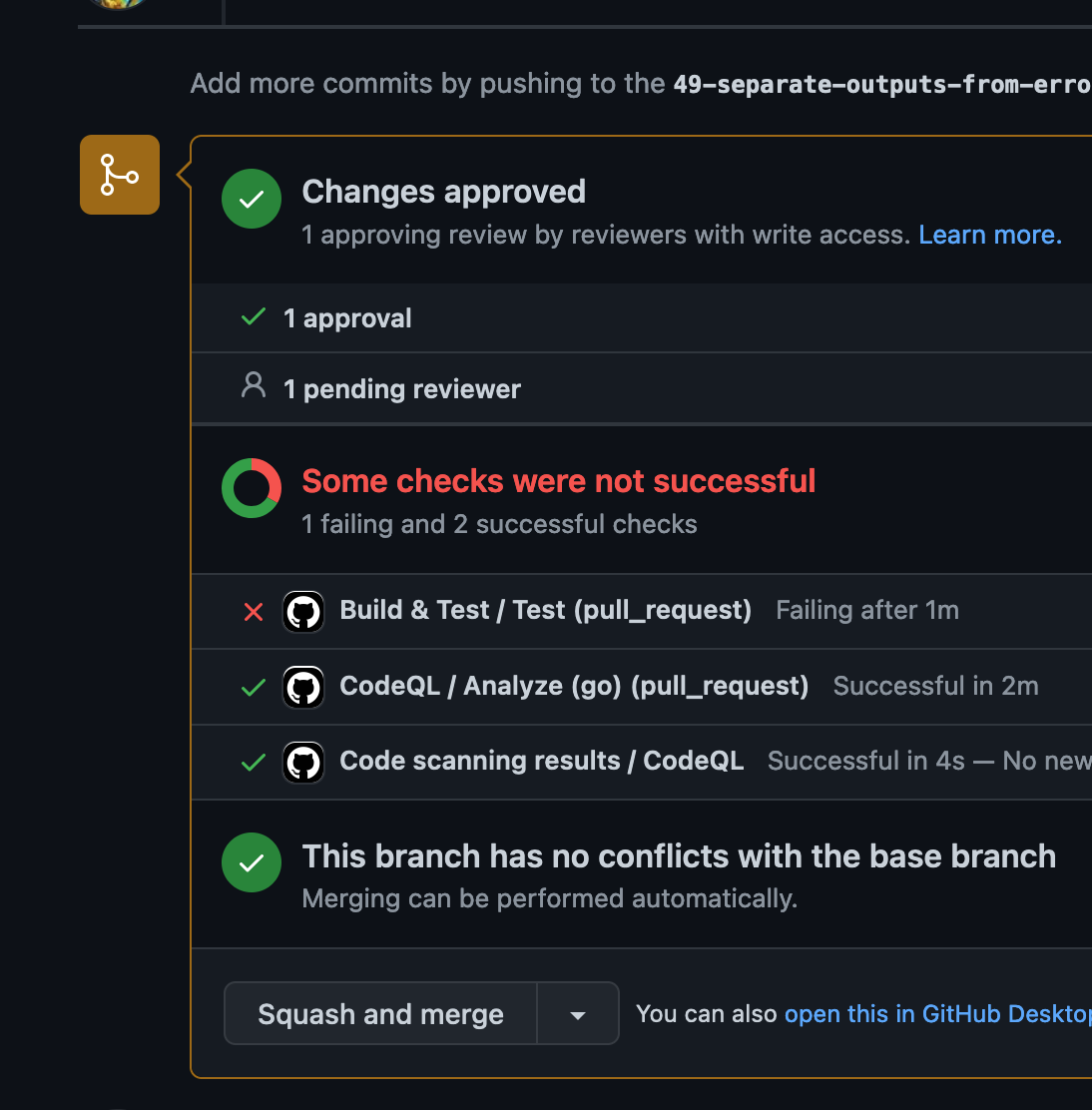Viewport: 1092px width, 1110px height.
Task: Select the Build & Test failing check row
Action: tap(545, 611)
